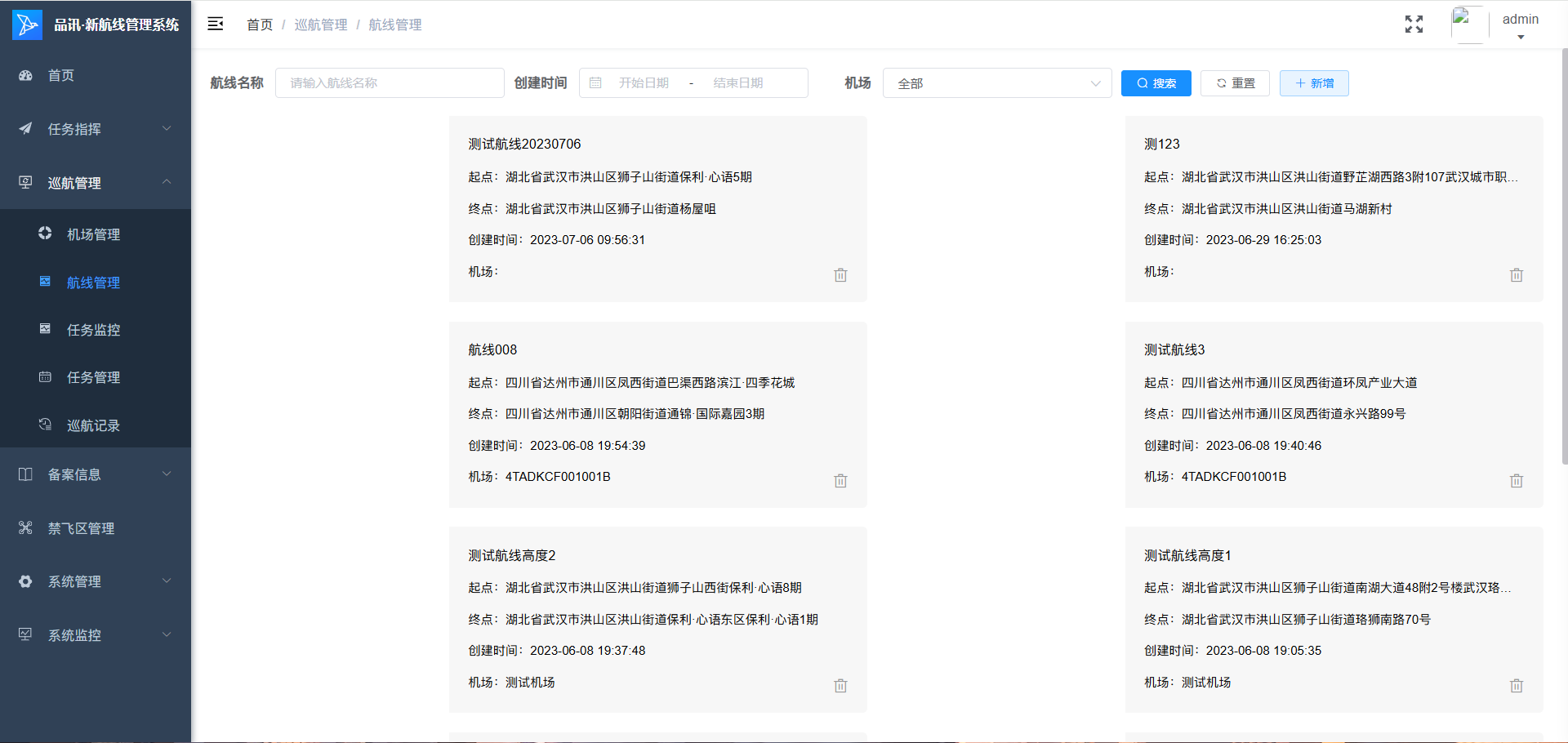
Task: Open 任务监控 submenu item
Action: click(x=96, y=330)
